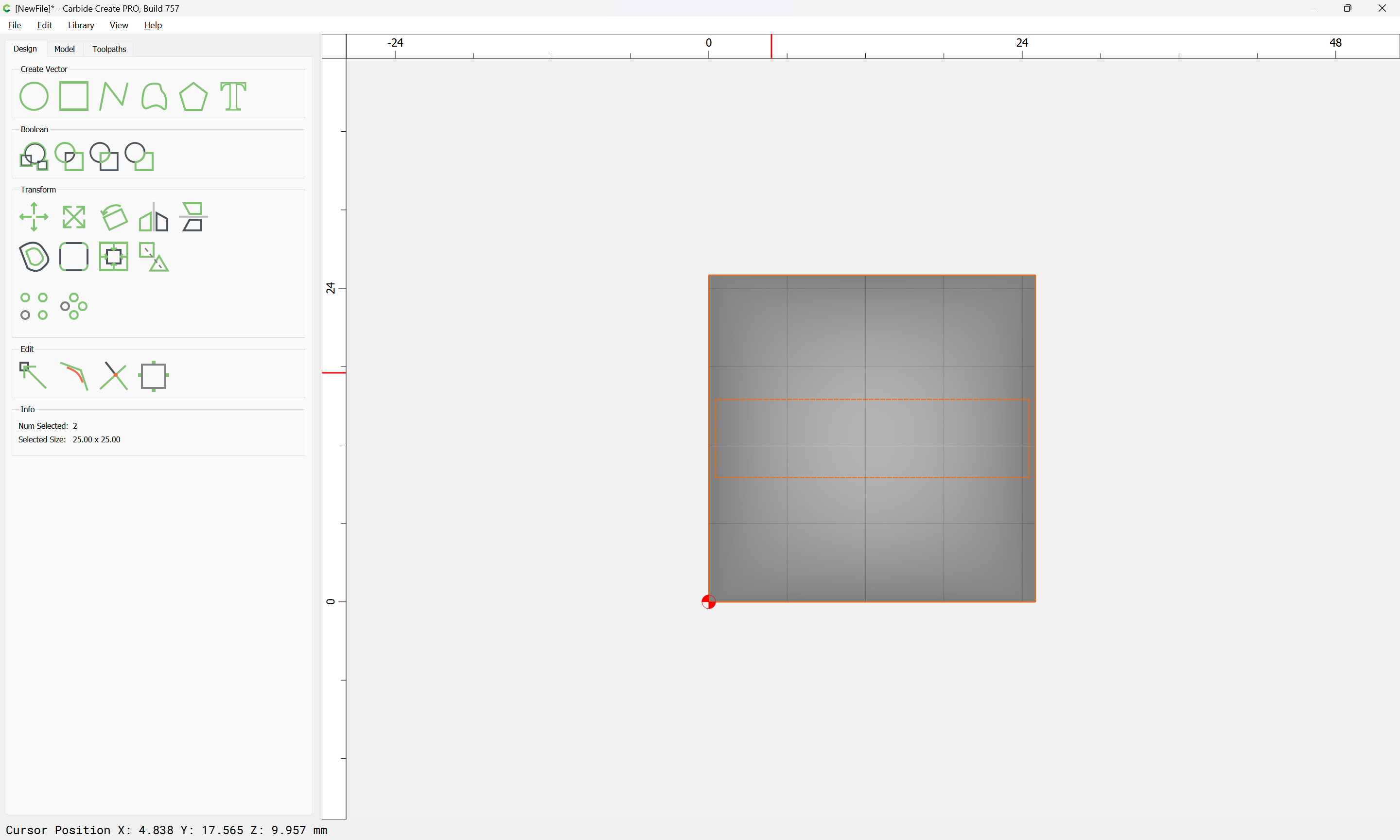Select the Polygon vector tool
This screenshot has width=1400, height=840.
193,96
